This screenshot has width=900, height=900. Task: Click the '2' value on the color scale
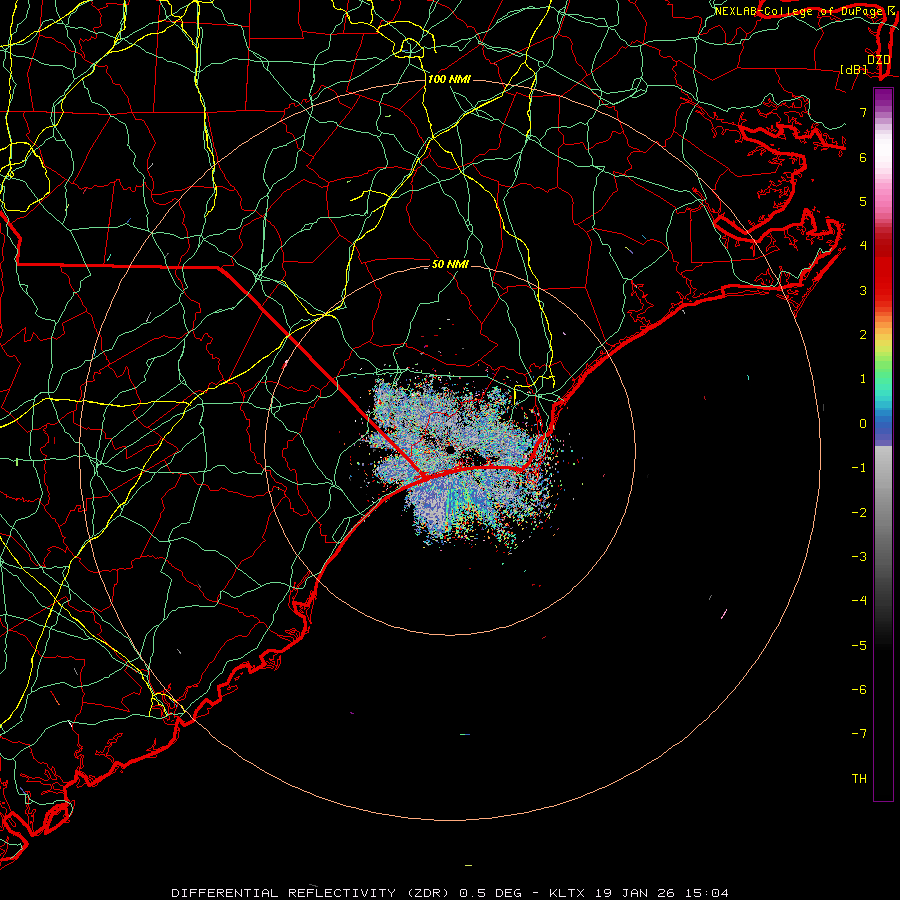[863, 335]
